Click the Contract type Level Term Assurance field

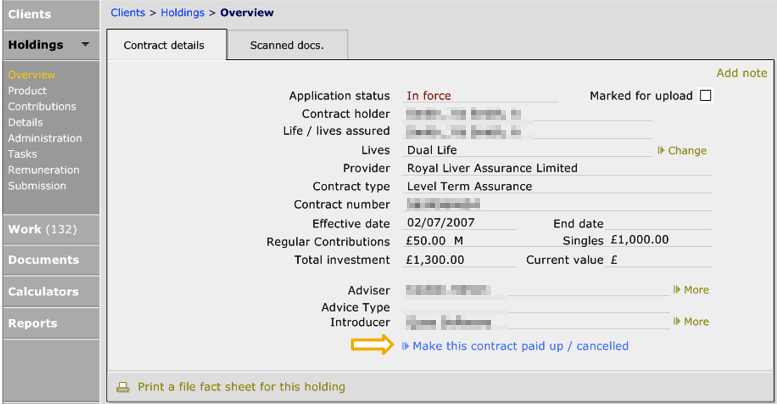pyautogui.click(x=557, y=186)
